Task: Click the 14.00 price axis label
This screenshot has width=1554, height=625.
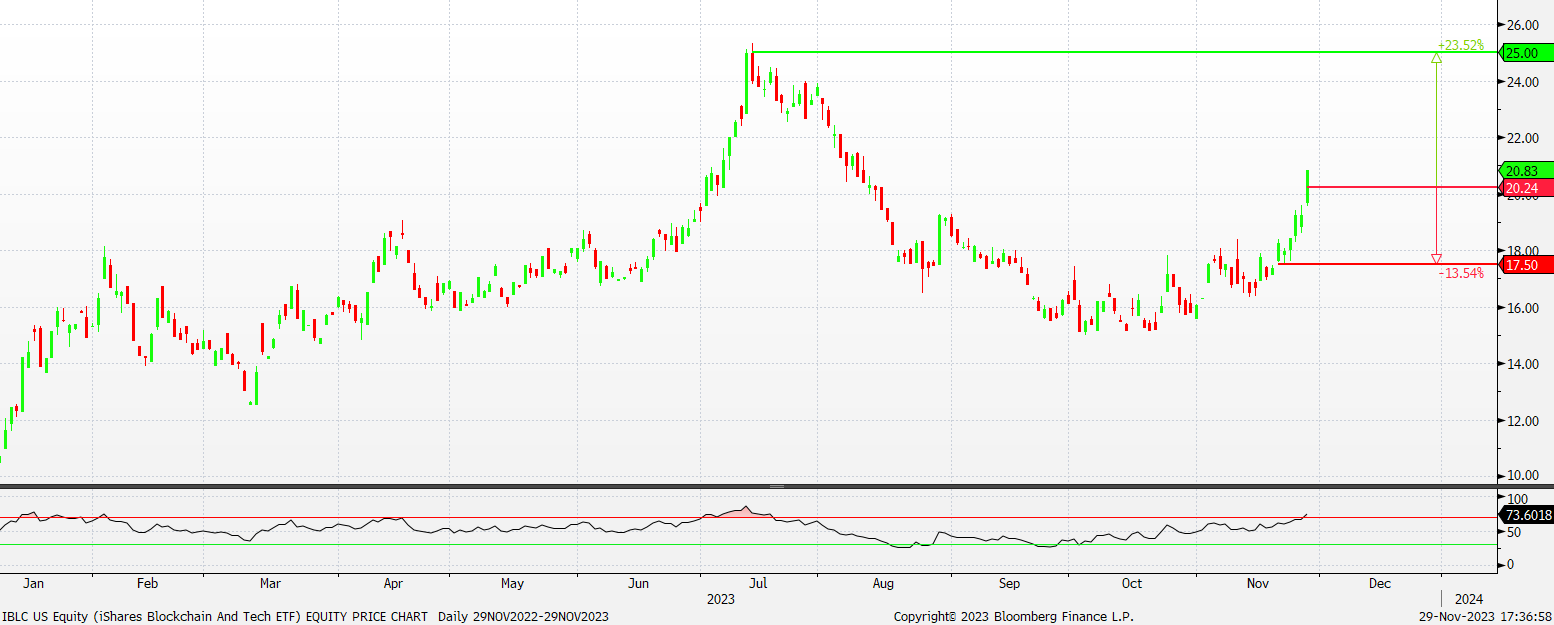Action: tap(1521, 364)
